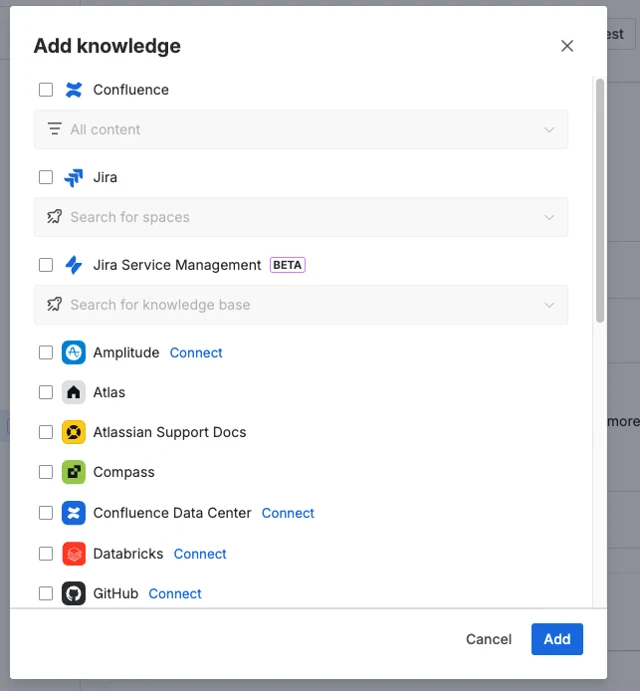The image size is (640, 691).
Task: Click the Cancel button
Action: click(x=489, y=639)
